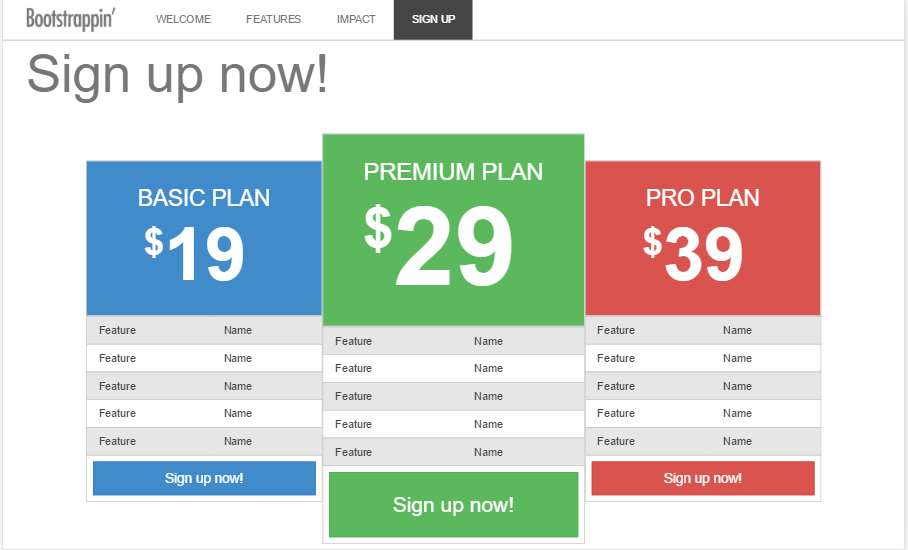Viewport: 908px width, 550px height.
Task: Select the Impact nav item
Action: 356,20
